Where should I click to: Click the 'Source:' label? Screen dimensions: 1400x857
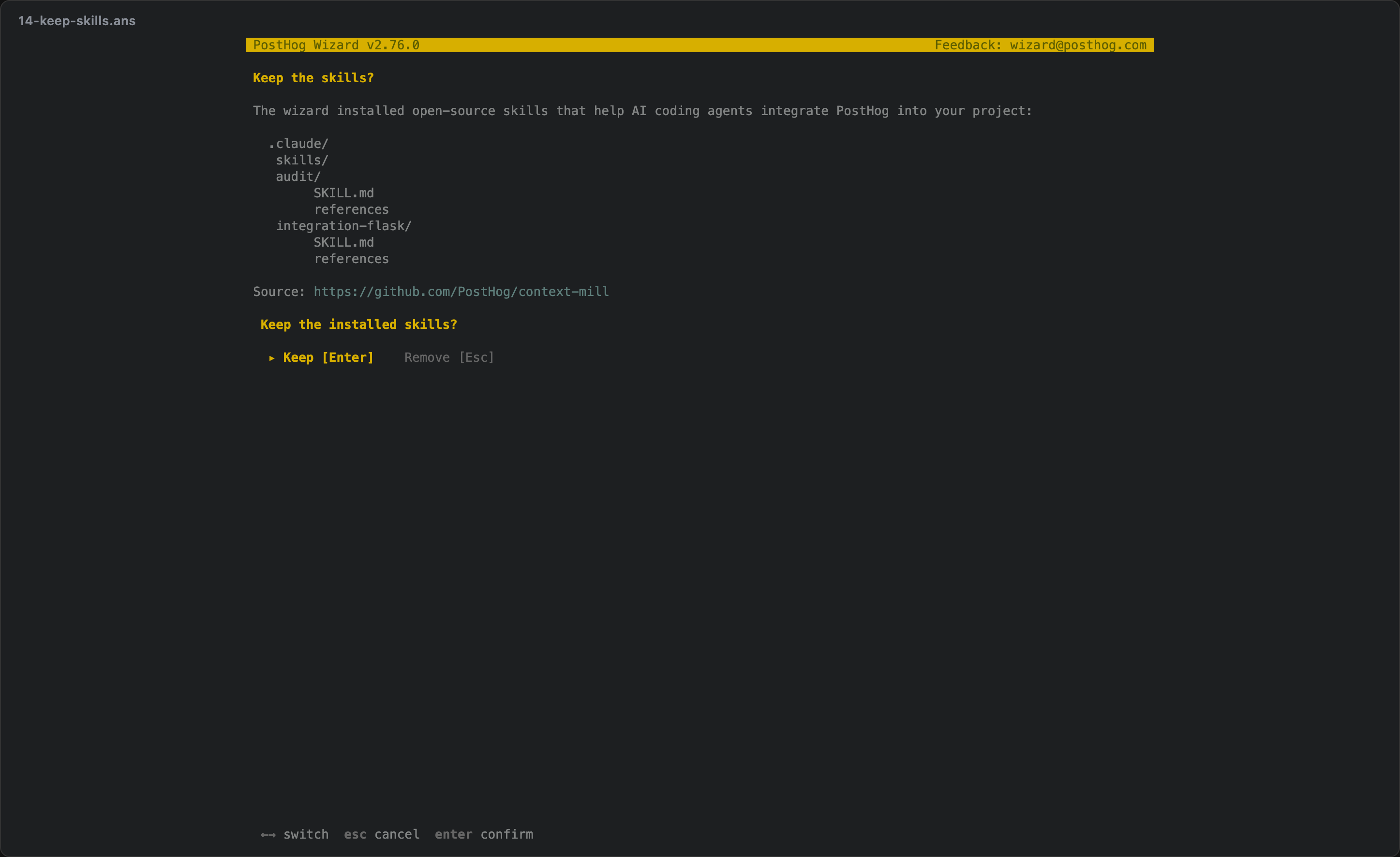(279, 291)
